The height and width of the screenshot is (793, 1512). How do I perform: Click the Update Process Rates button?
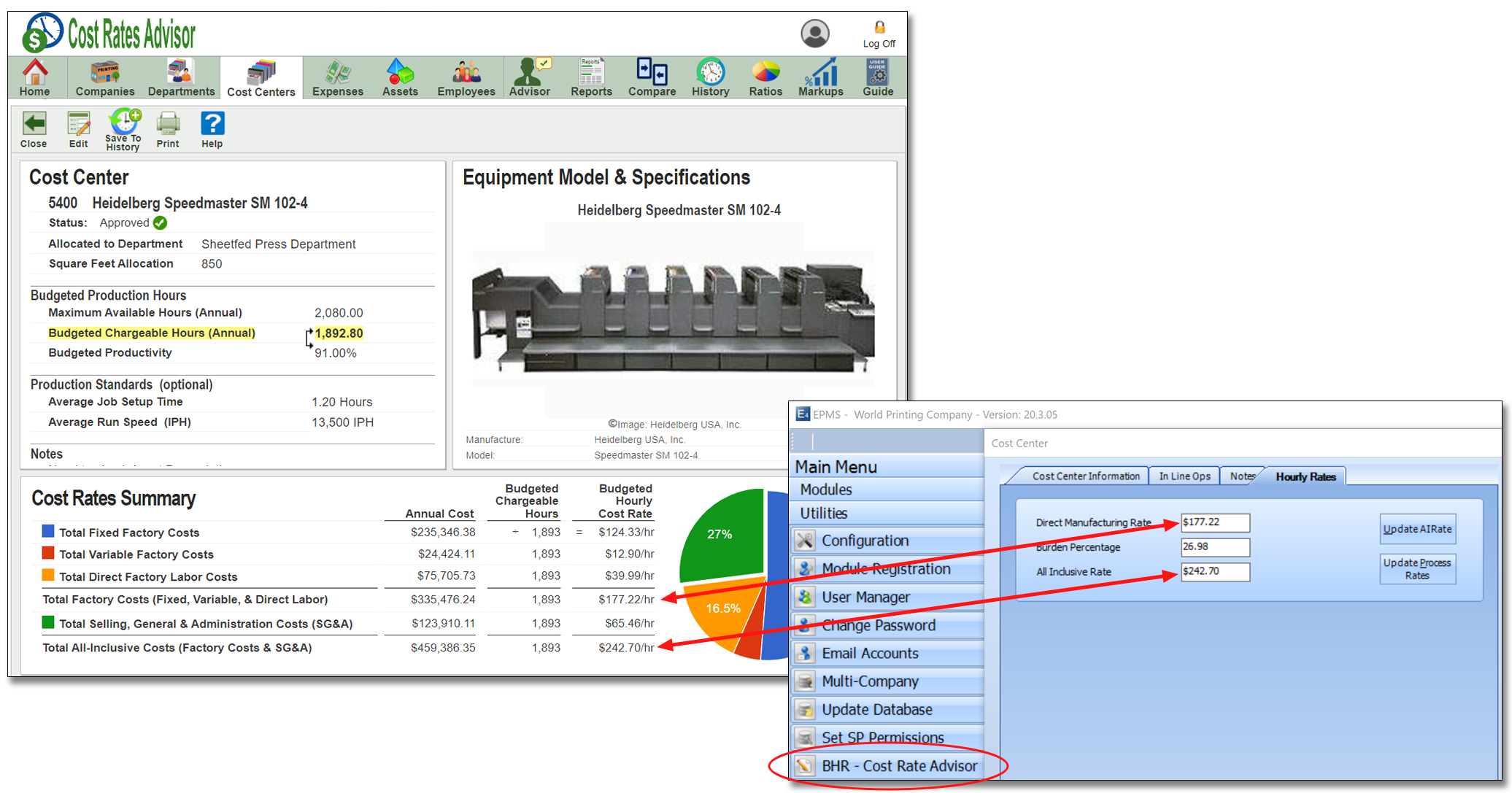pyautogui.click(x=1417, y=569)
